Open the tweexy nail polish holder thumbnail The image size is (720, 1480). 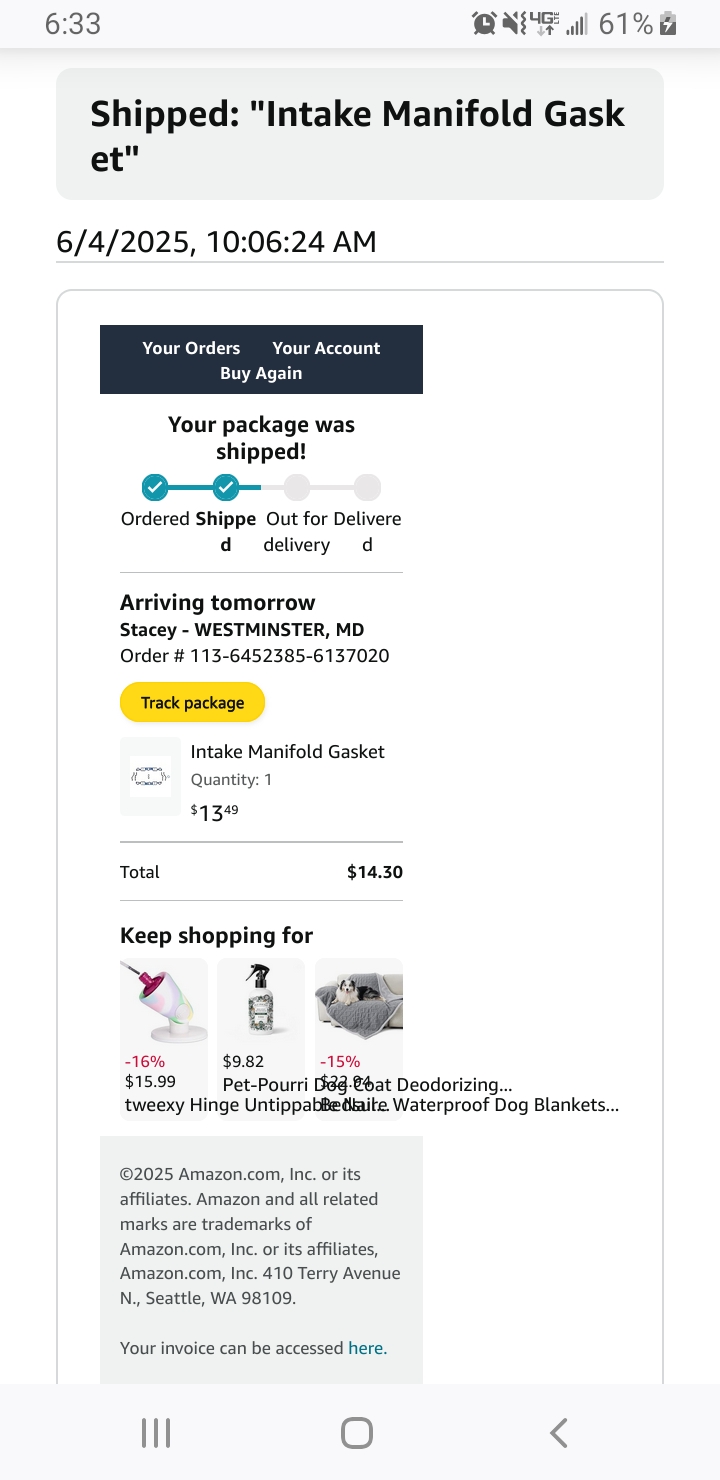pos(164,1002)
